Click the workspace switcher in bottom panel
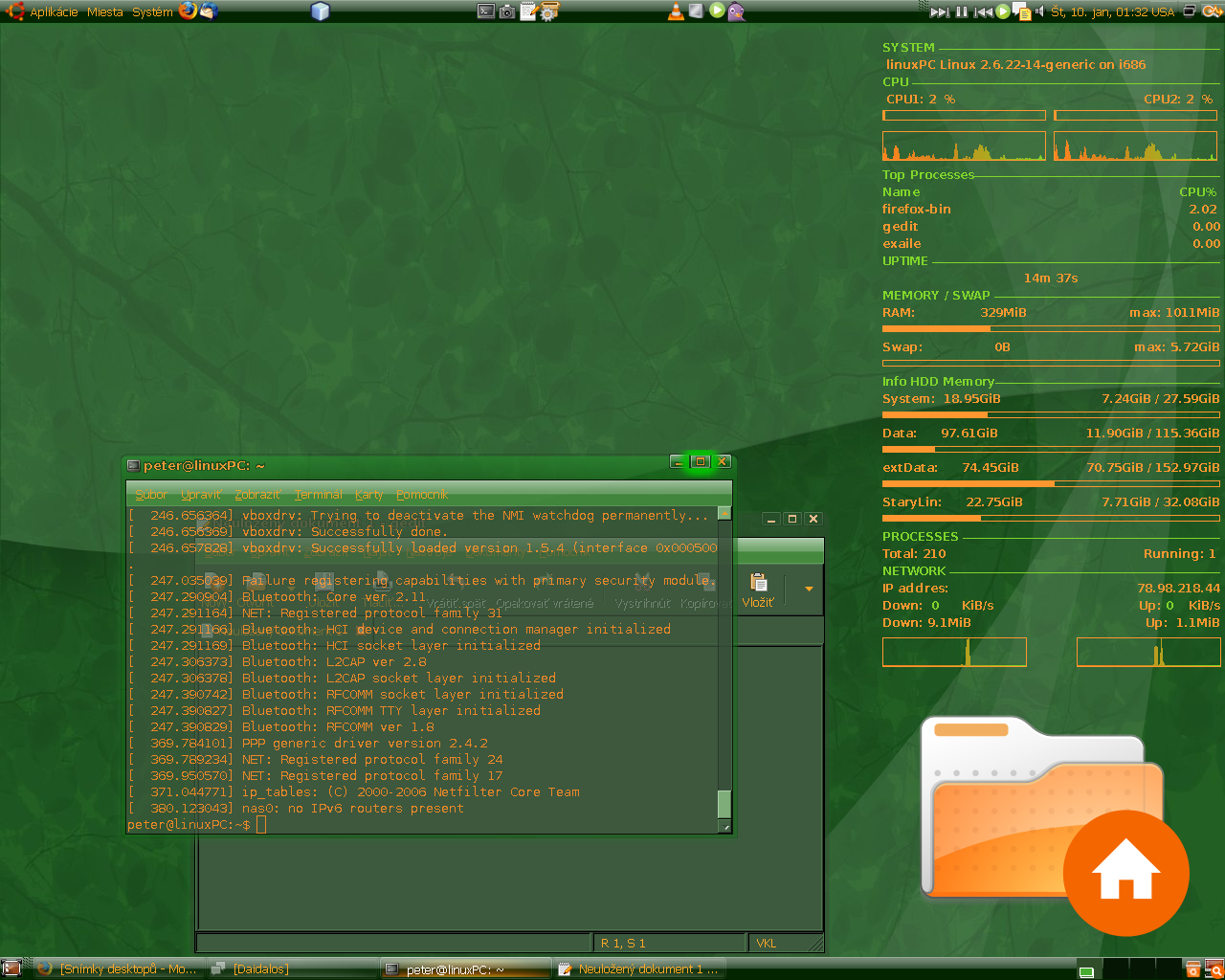The height and width of the screenshot is (980, 1225). 1128,969
